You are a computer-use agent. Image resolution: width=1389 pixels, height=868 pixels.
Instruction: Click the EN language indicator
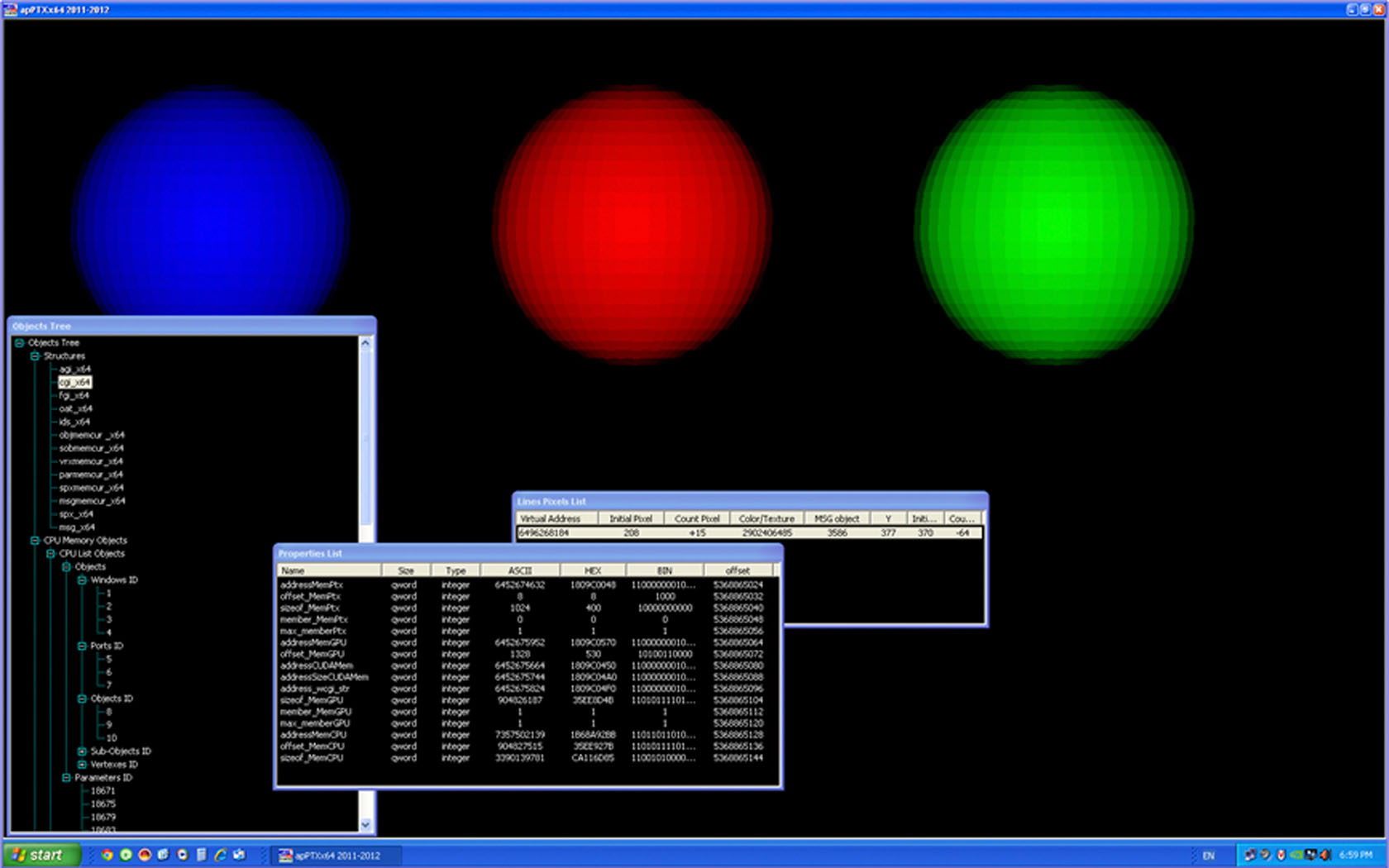pyautogui.click(x=1208, y=856)
